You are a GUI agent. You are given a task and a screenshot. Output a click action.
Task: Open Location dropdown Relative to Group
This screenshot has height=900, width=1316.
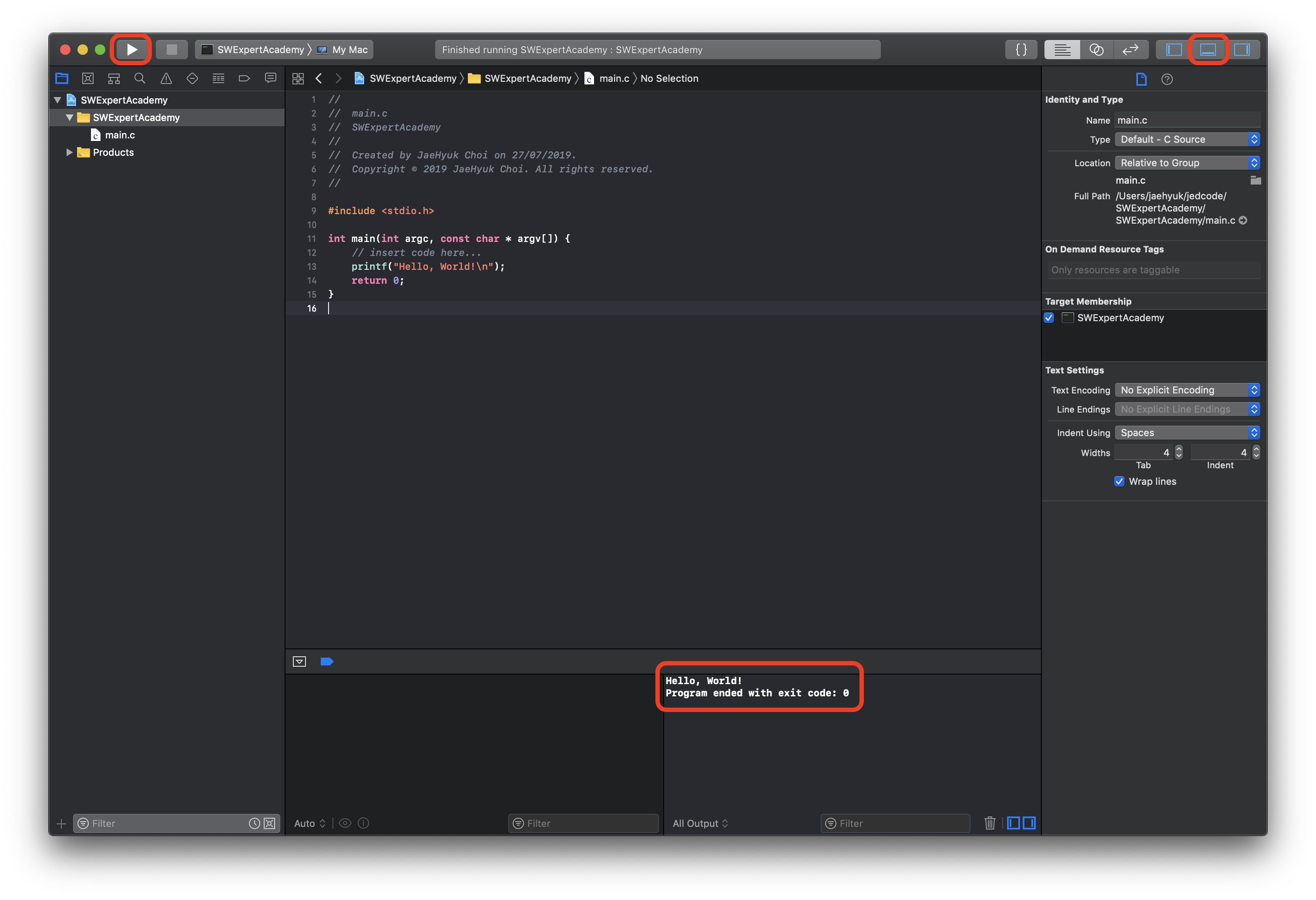[1188, 163]
